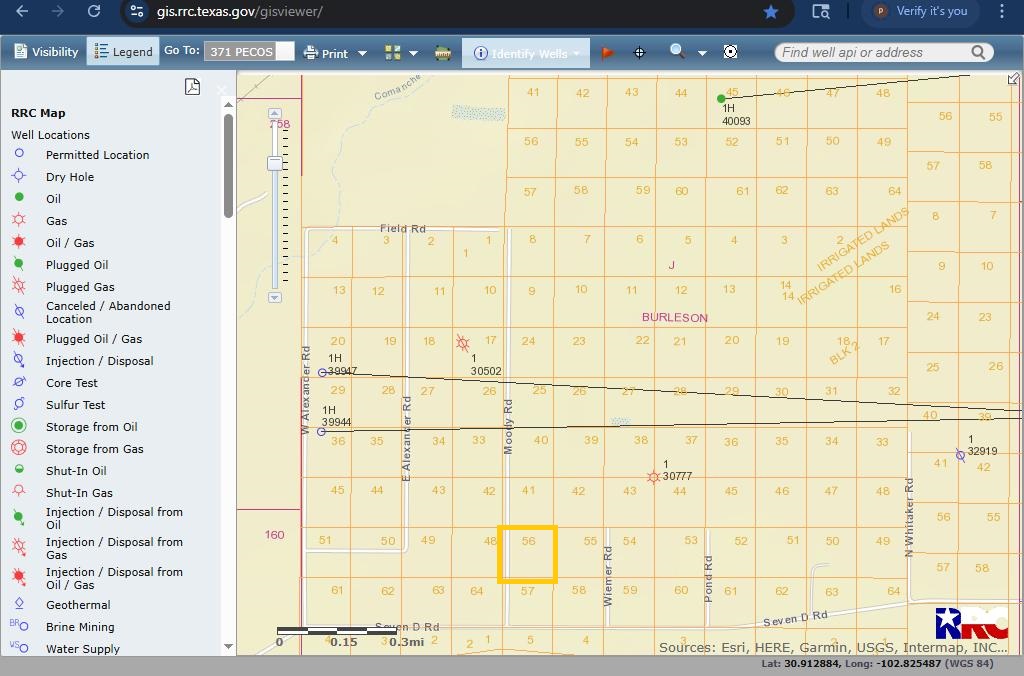Screen dimensions: 1024x676
Task: Click the legend scrollbar up arrow
Action: [x=228, y=105]
